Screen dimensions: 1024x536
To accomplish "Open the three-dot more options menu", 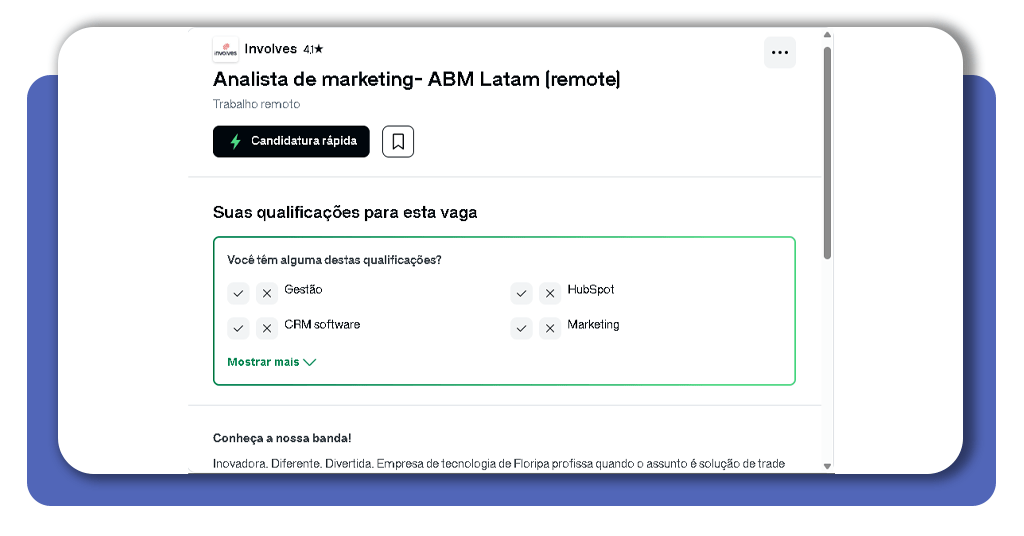I will [779, 52].
